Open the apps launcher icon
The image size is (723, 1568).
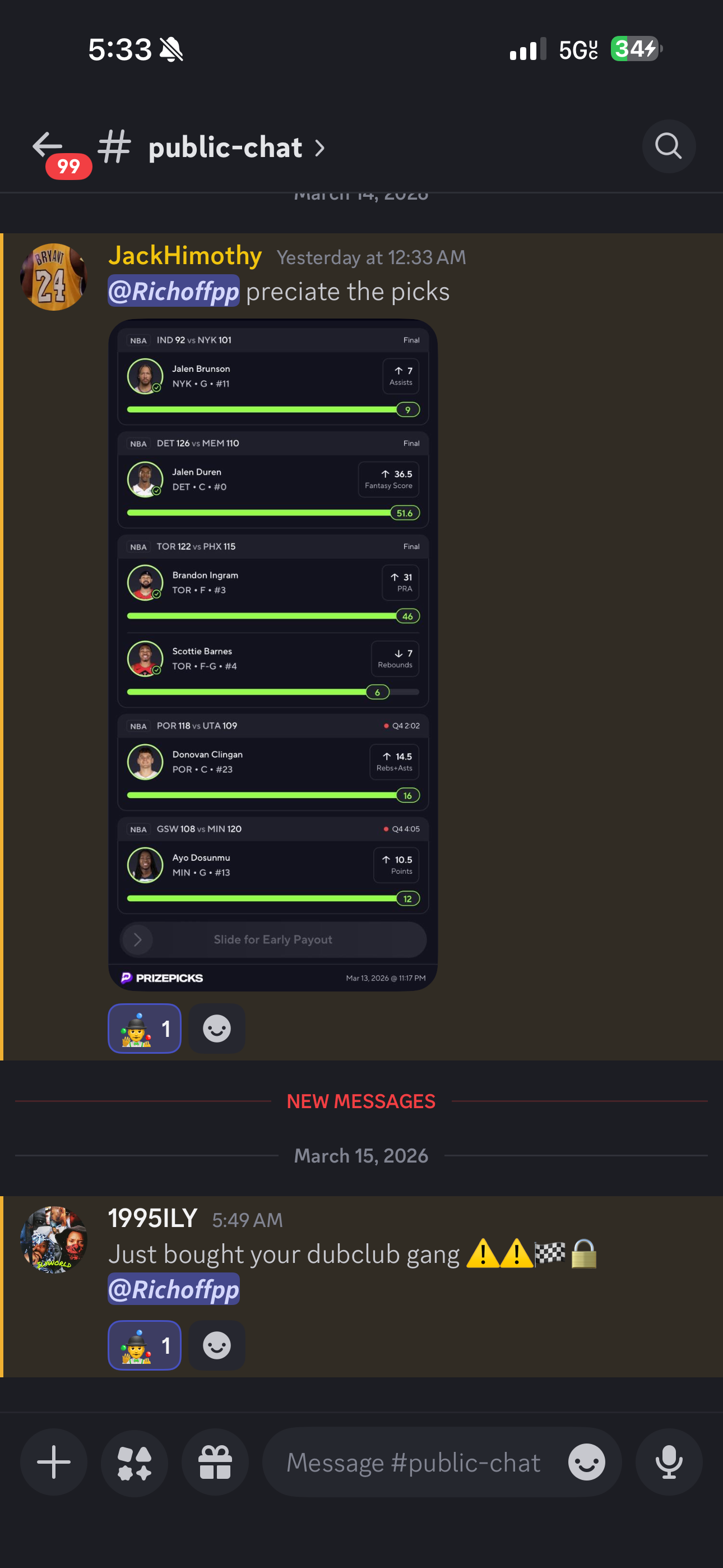[x=134, y=1461]
